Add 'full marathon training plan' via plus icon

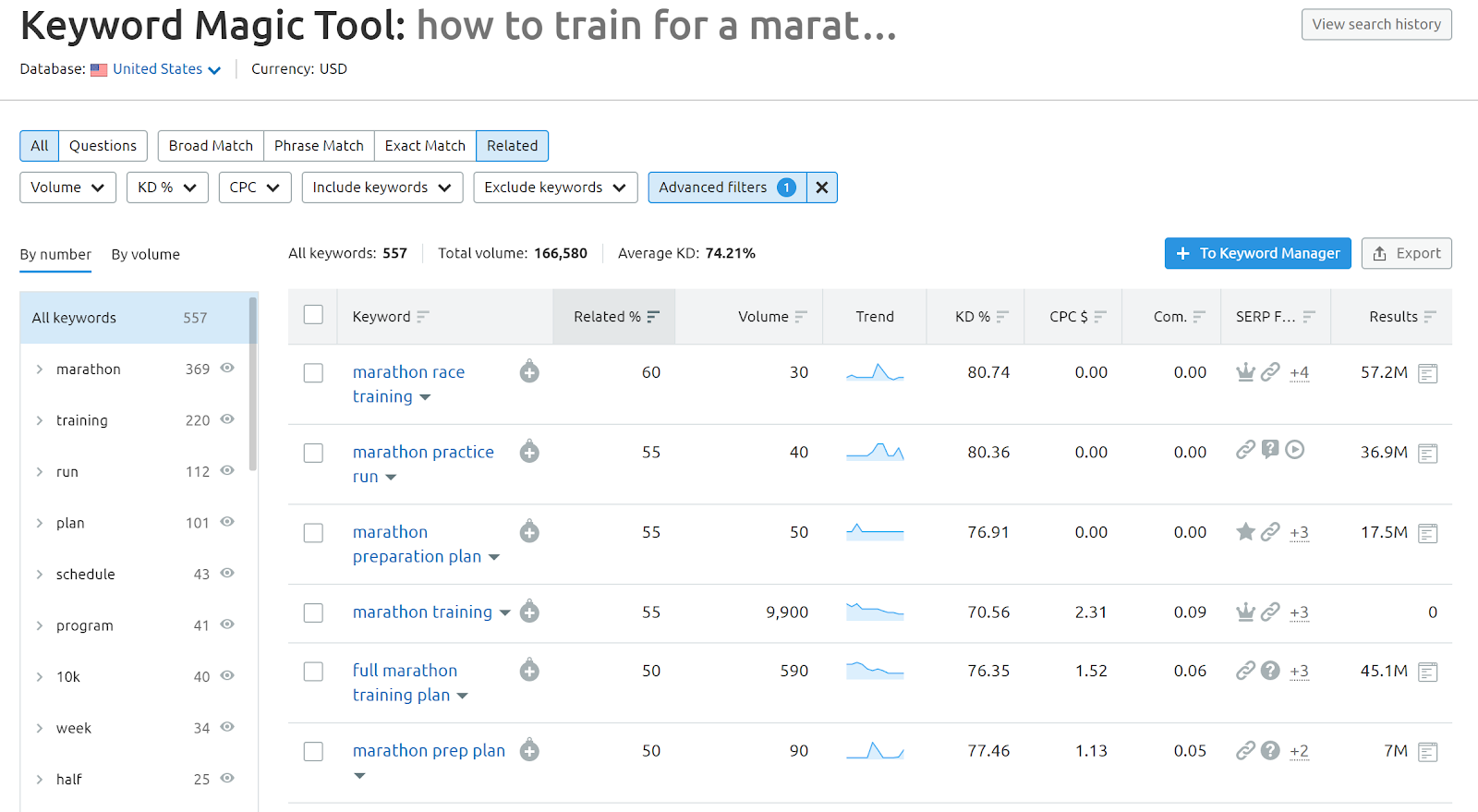pyautogui.click(x=529, y=670)
